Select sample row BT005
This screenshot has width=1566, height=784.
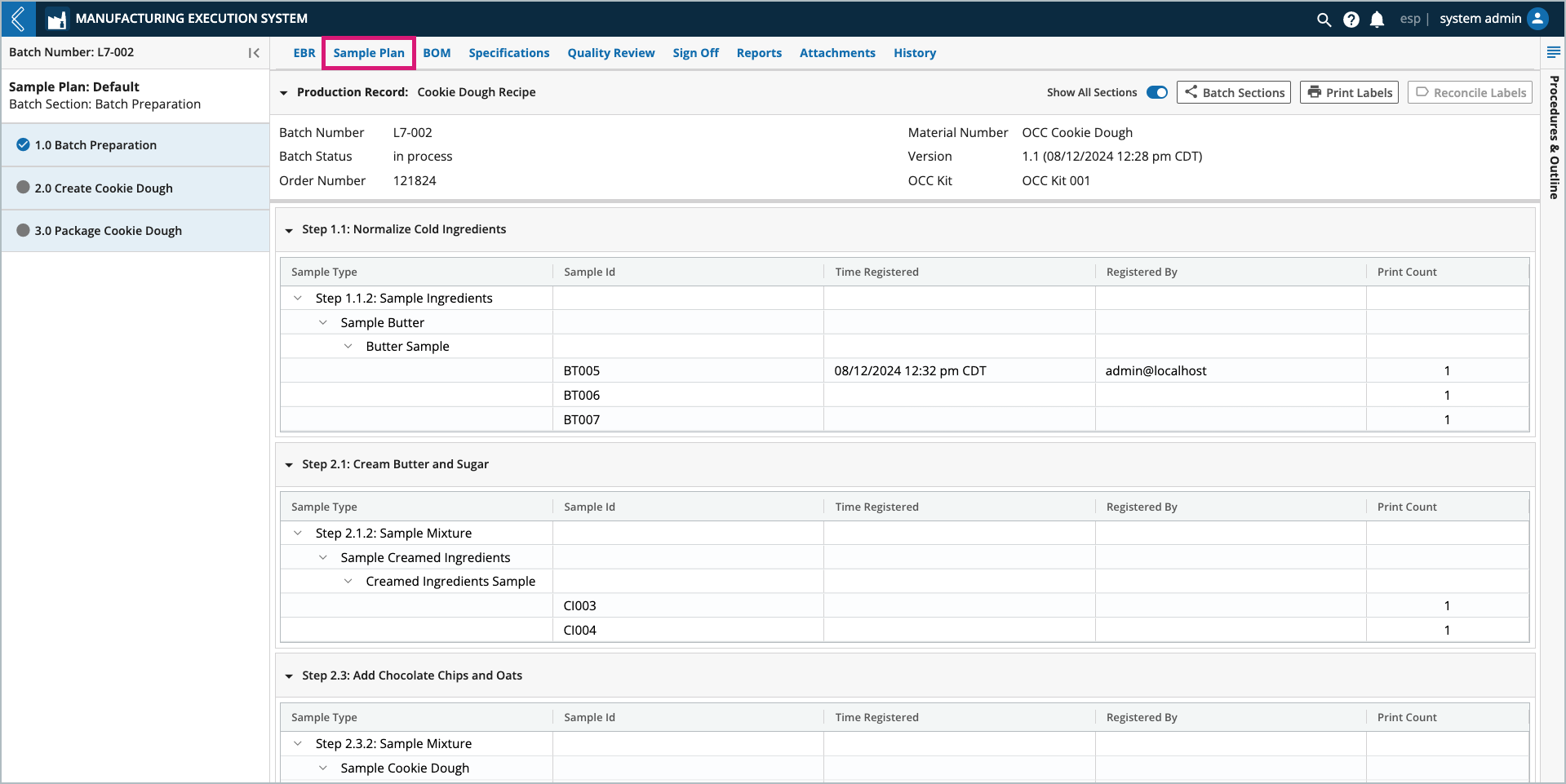coord(904,370)
